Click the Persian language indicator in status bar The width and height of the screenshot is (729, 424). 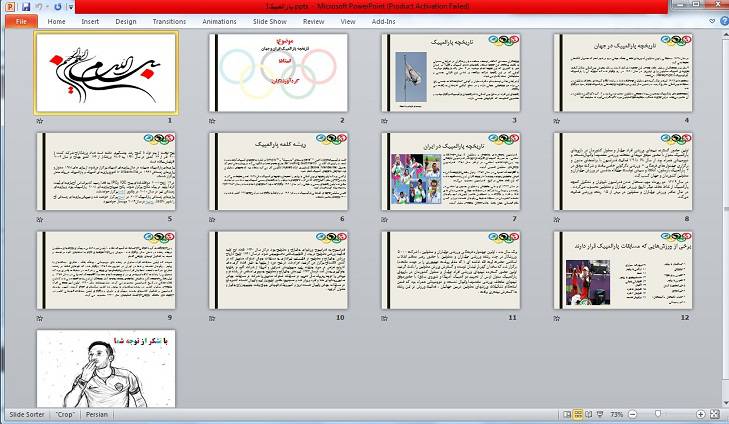point(97,413)
